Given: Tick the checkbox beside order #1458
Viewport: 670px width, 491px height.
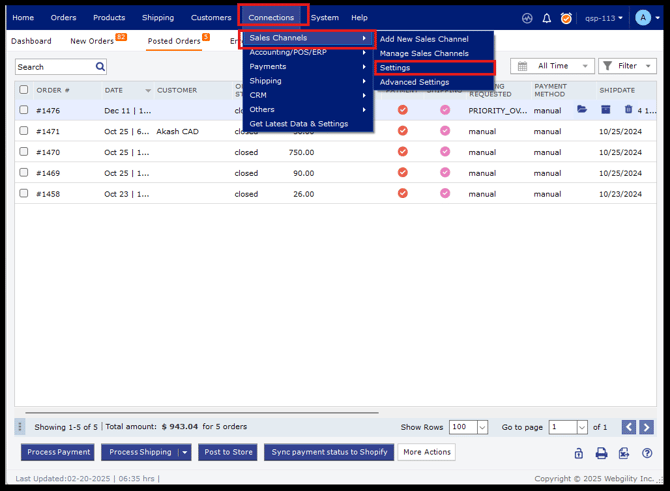Looking at the screenshot, I should (x=24, y=193).
